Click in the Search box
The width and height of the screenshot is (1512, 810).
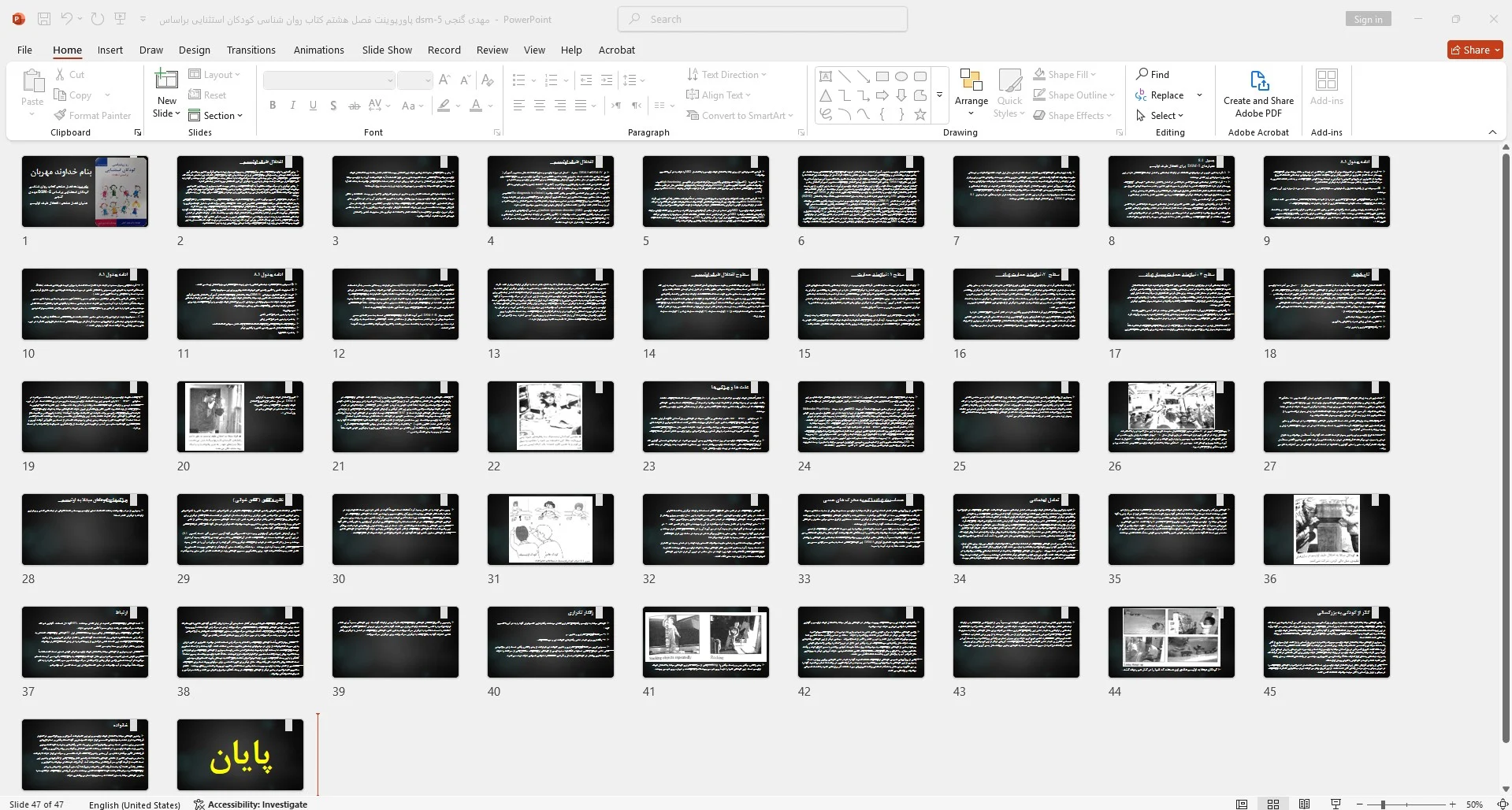point(762,19)
